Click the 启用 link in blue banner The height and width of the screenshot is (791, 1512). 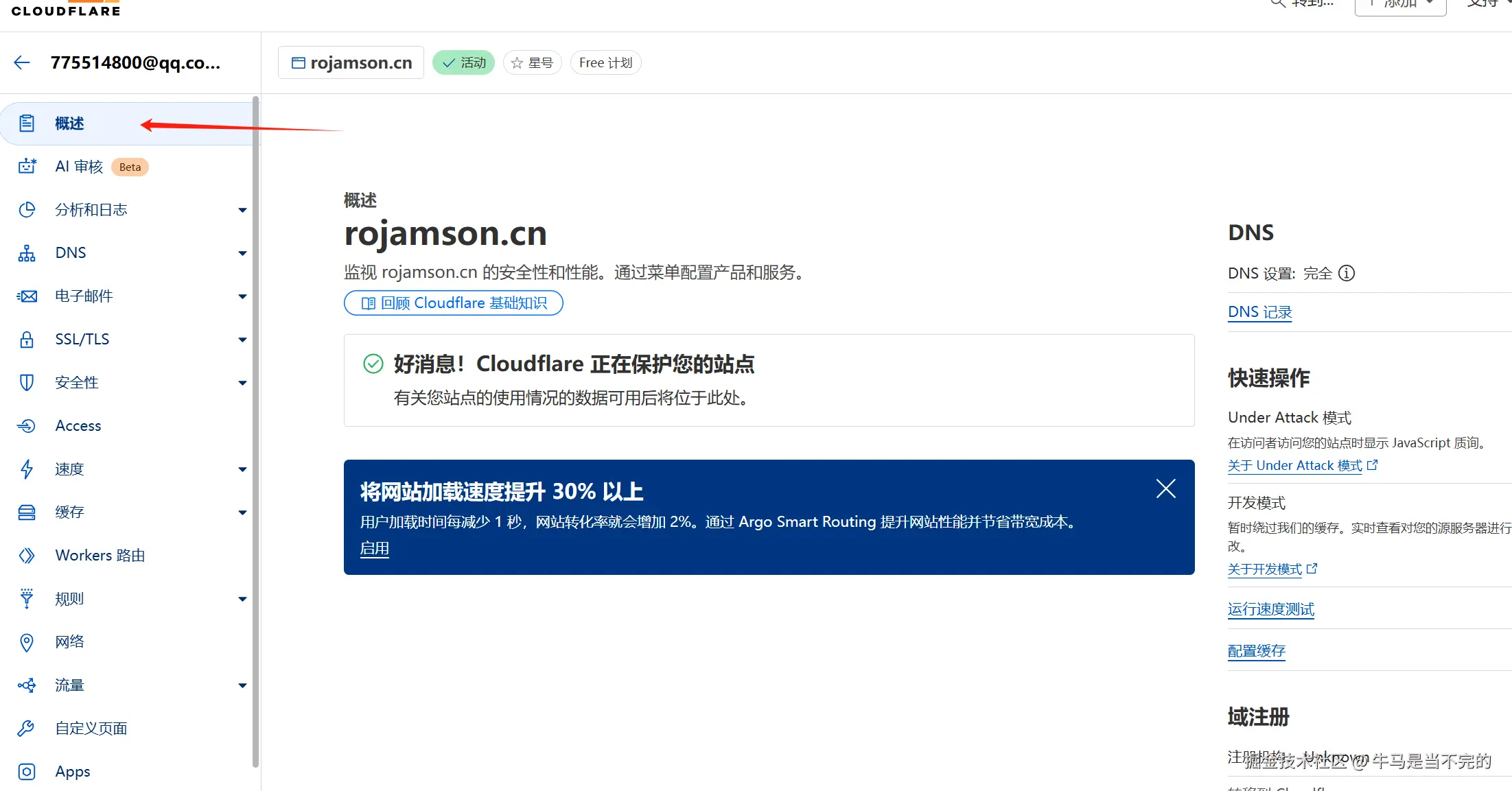click(375, 549)
